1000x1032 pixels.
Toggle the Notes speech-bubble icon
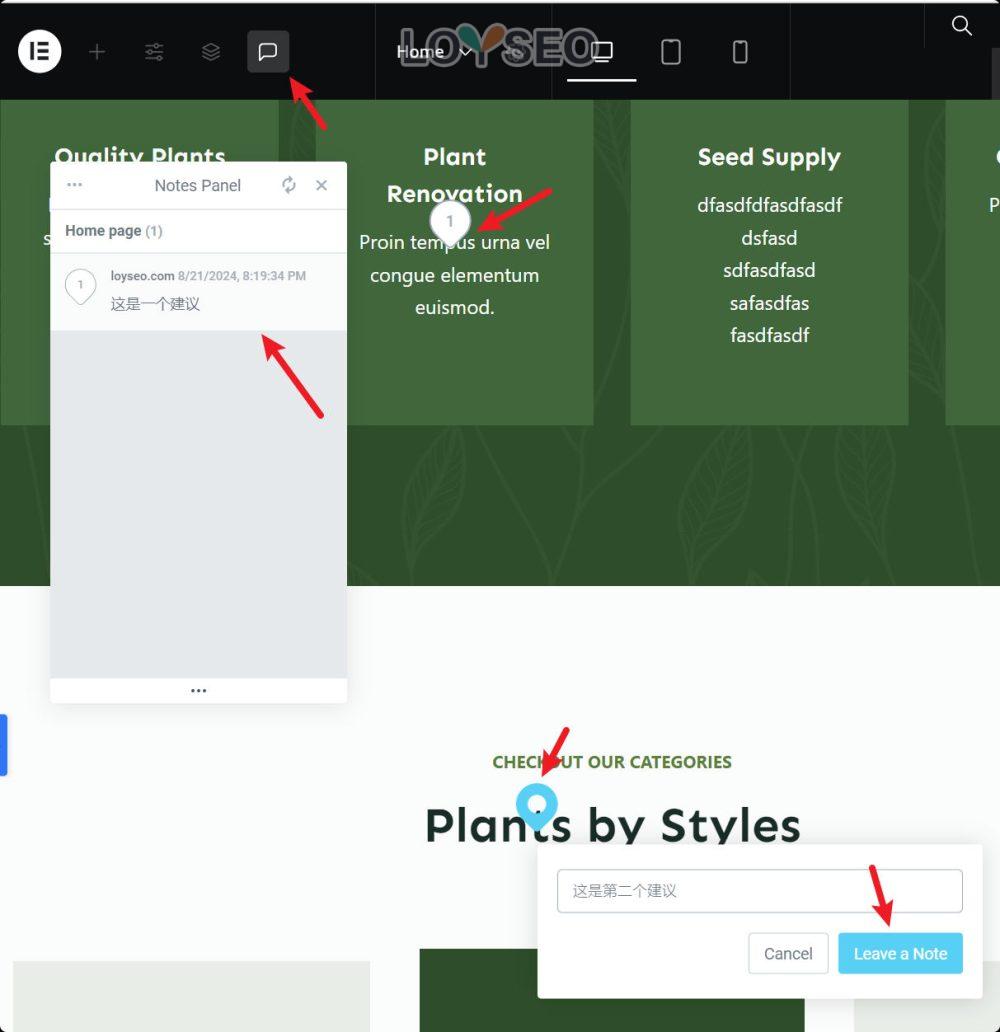click(268, 51)
